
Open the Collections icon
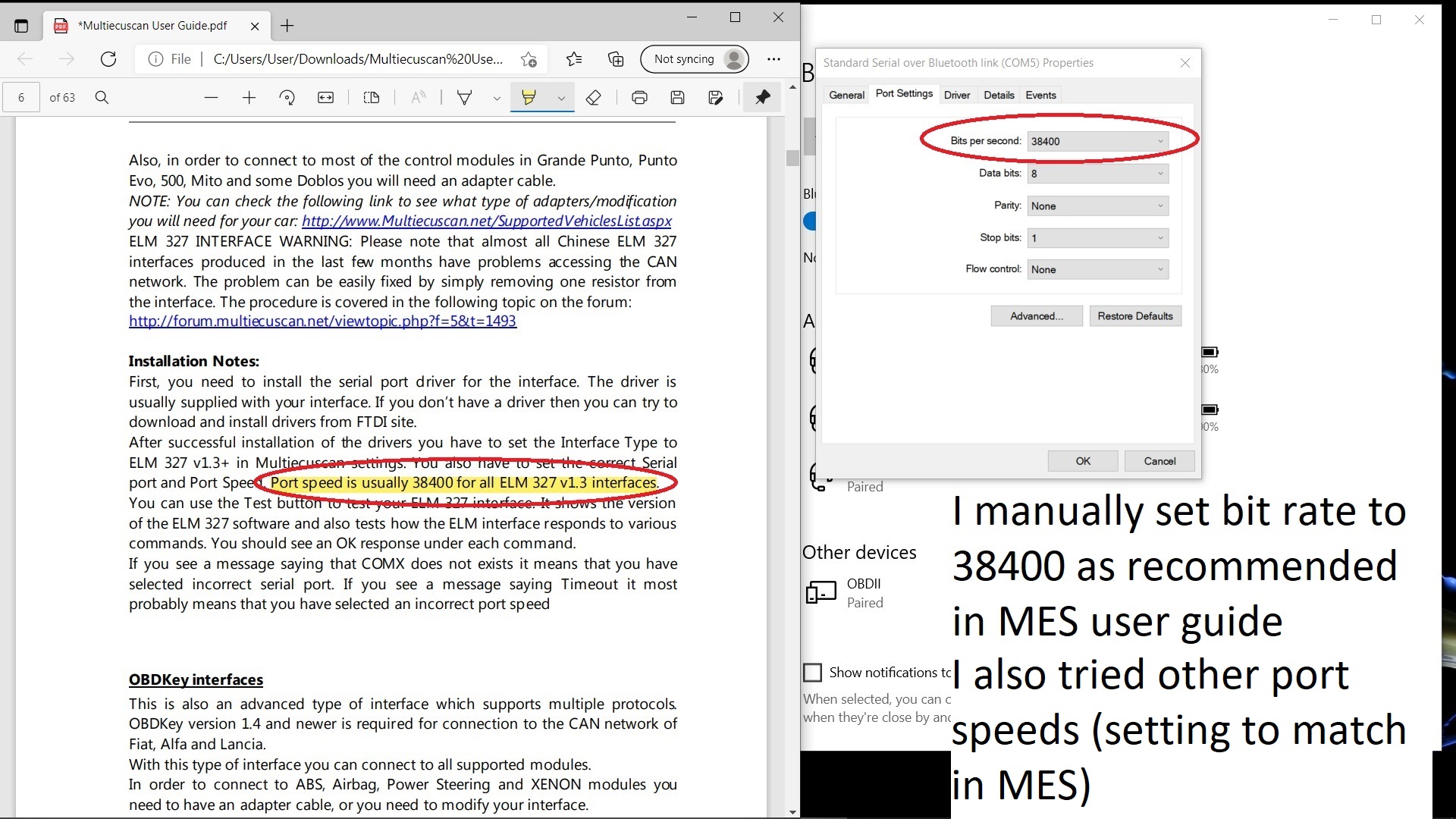(616, 59)
